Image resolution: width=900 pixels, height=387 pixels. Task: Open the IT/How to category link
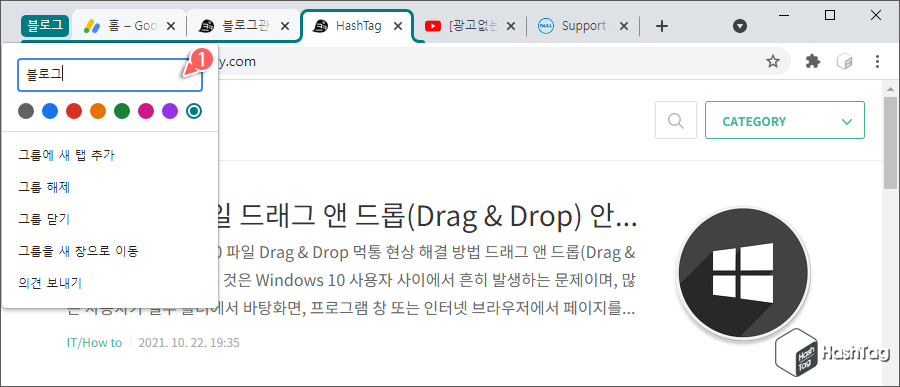click(94, 343)
